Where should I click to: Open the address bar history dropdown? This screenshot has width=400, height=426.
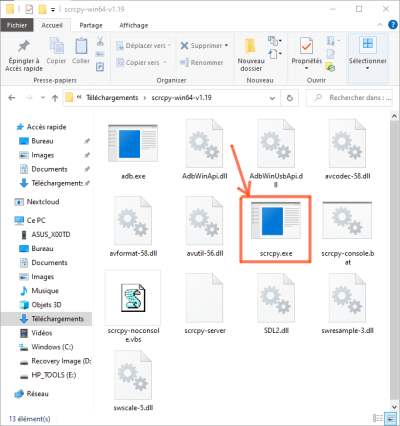pos(272,98)
